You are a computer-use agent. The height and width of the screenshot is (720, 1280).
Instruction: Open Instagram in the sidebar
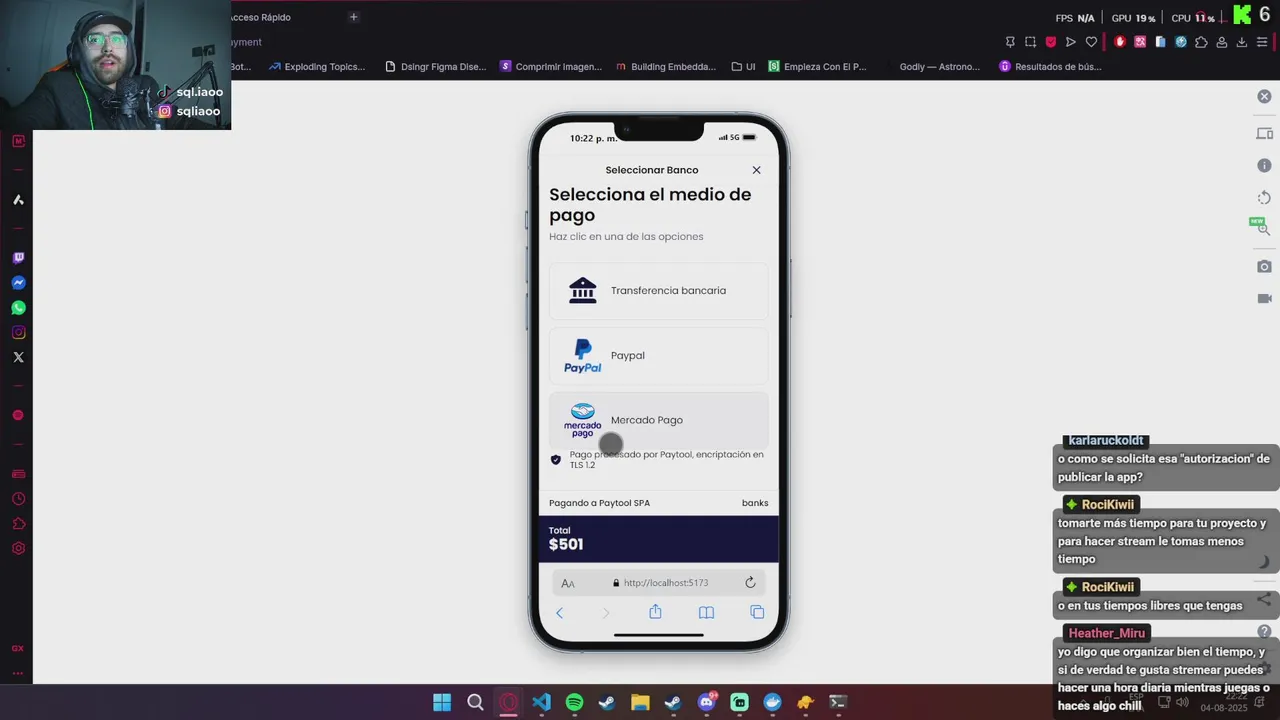(18, 332)
